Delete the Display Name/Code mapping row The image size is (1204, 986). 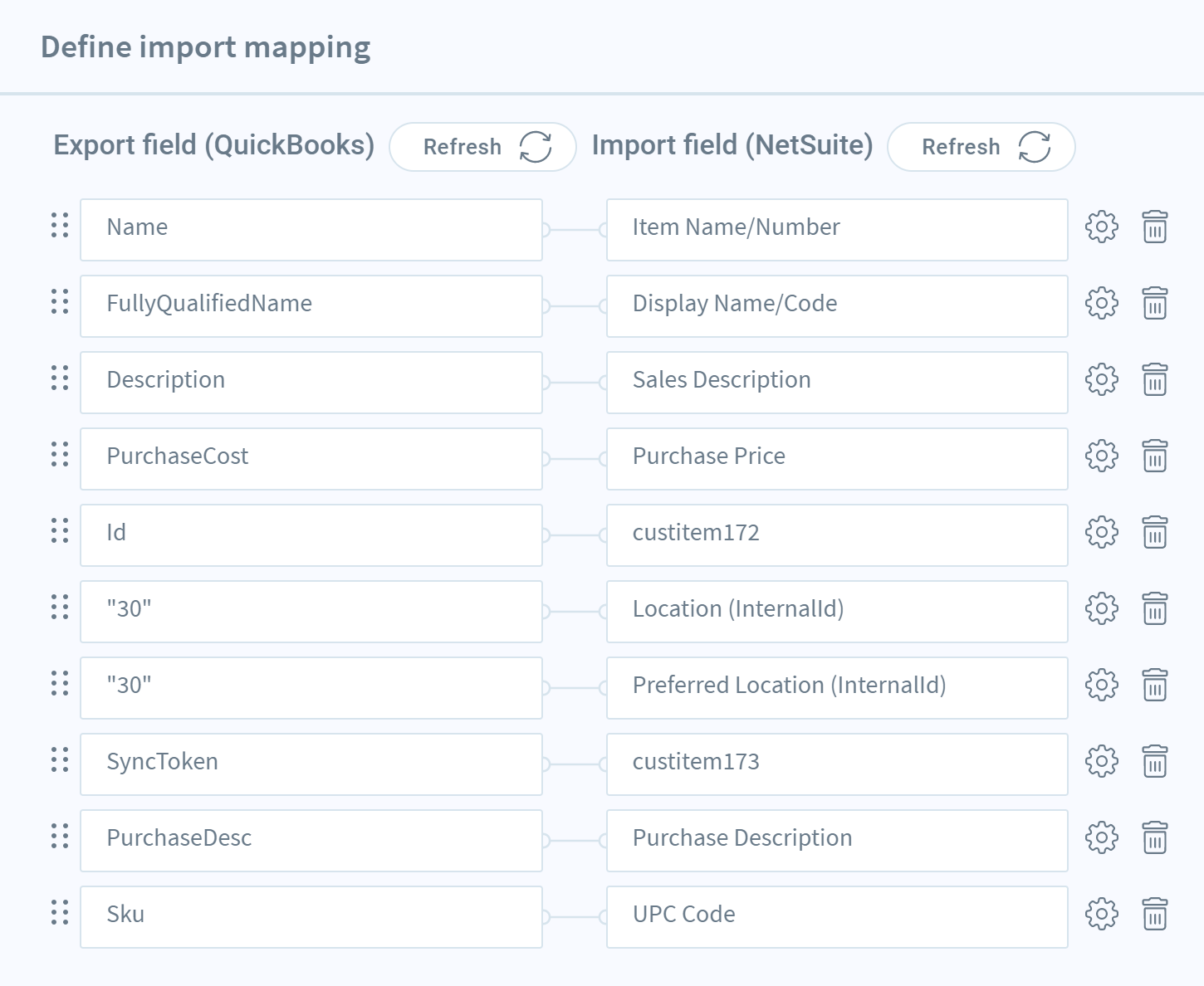[1155, 303]
